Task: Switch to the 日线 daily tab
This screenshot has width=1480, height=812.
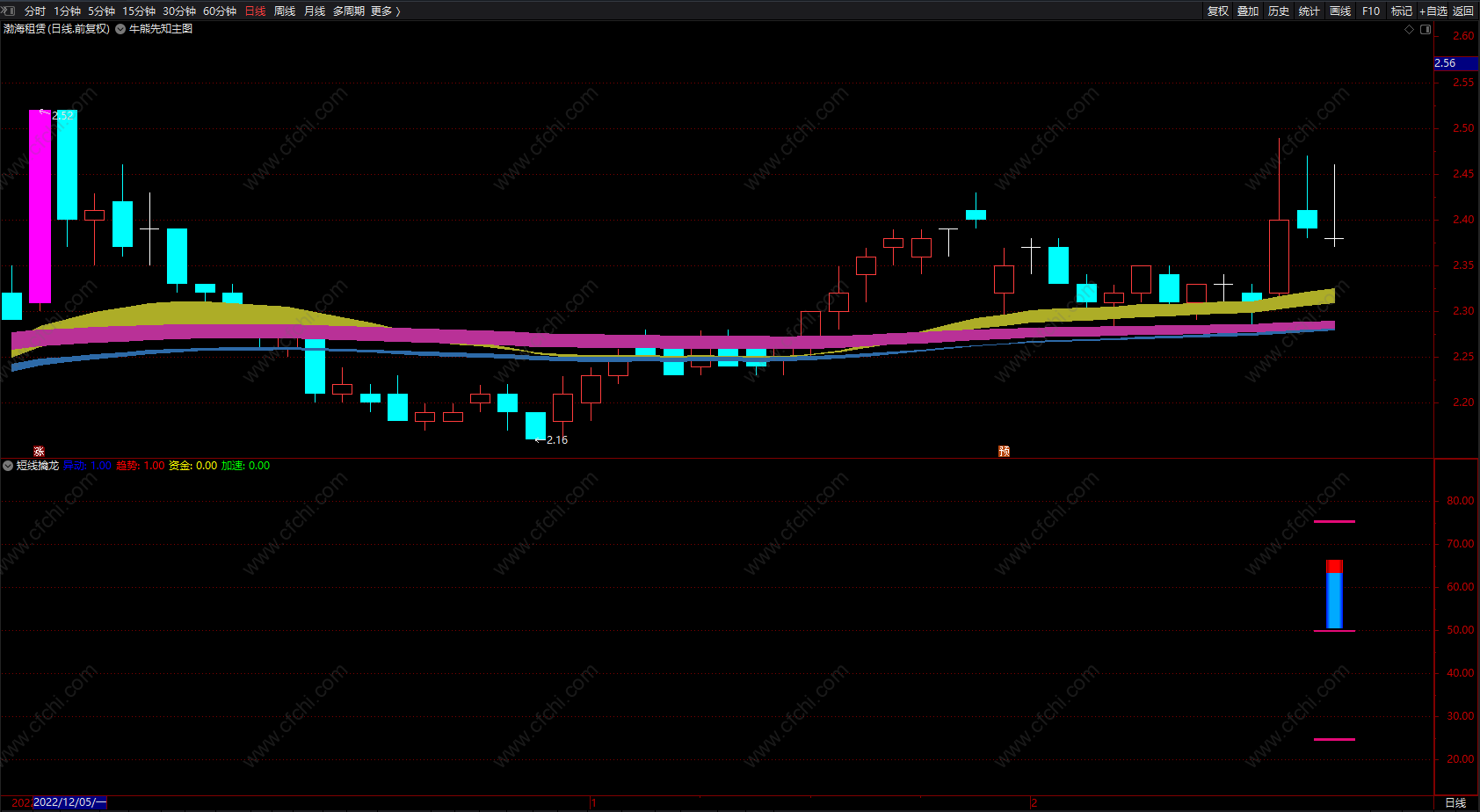Action: tap(255, 11)
